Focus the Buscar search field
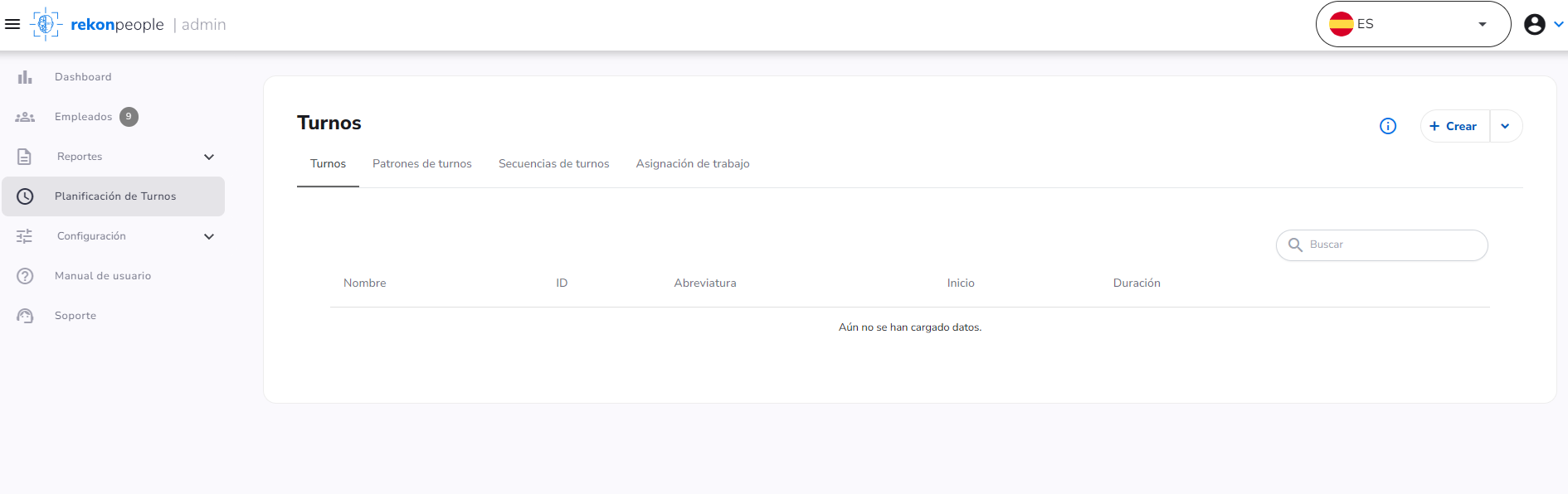 pos(1382,245)
